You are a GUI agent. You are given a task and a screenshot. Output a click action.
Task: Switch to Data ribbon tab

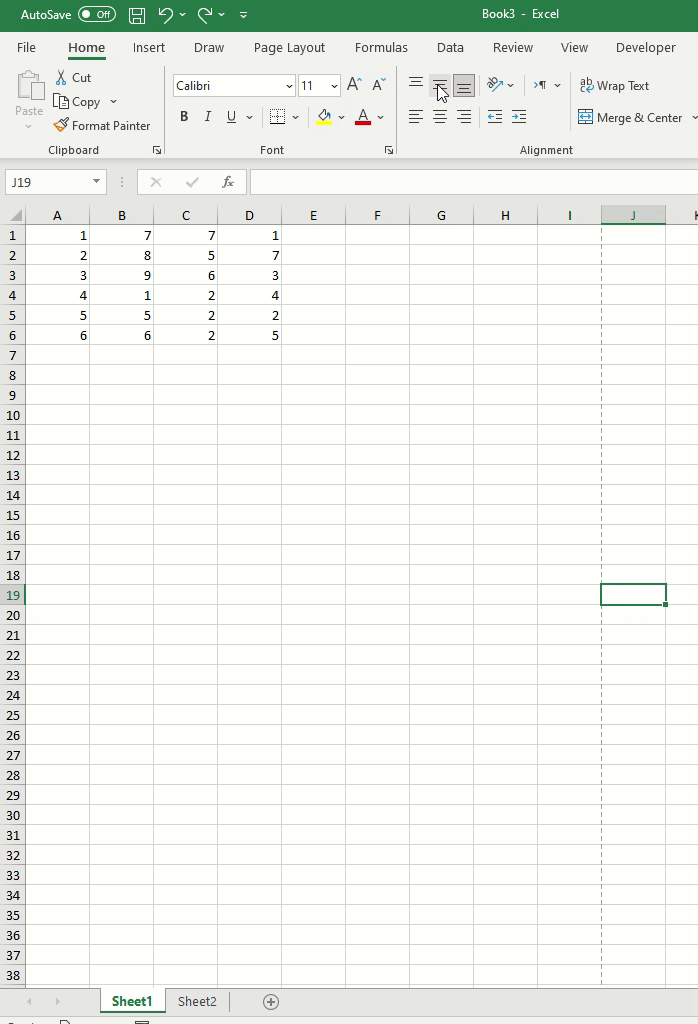pos(450,48)
